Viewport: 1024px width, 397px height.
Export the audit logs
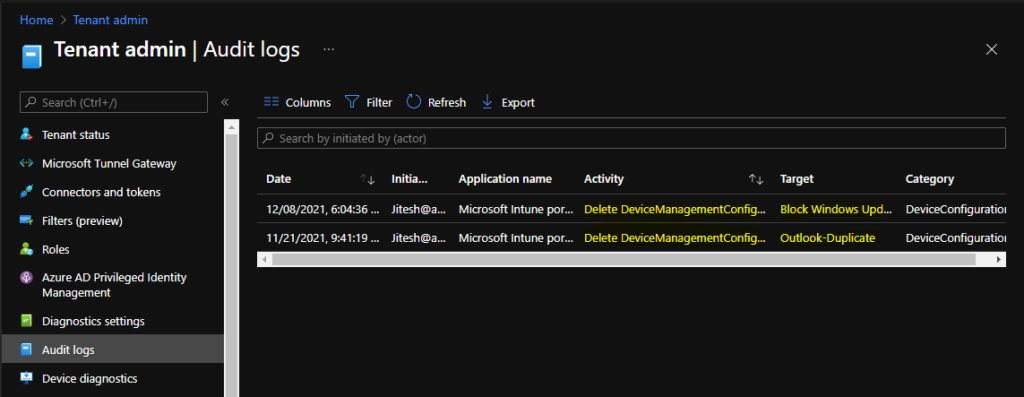(508, 103)
